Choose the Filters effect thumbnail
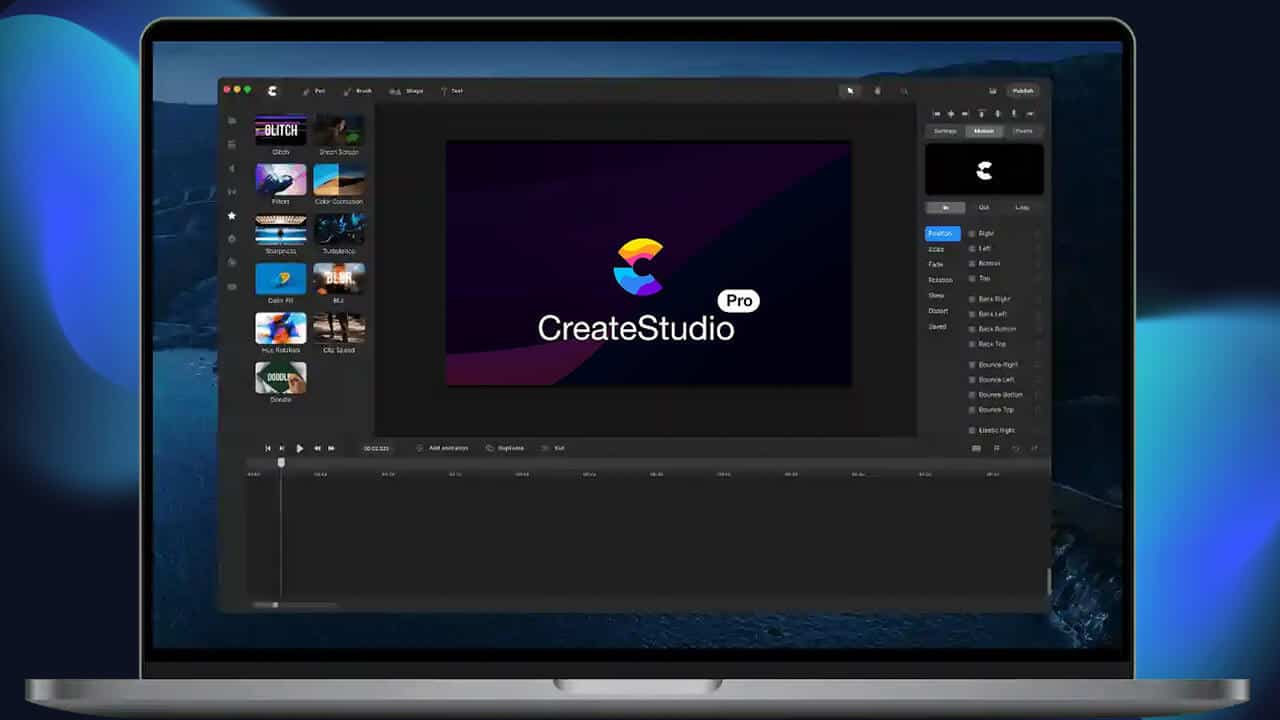Screen dimensions: 1280x720 (281, 180)
